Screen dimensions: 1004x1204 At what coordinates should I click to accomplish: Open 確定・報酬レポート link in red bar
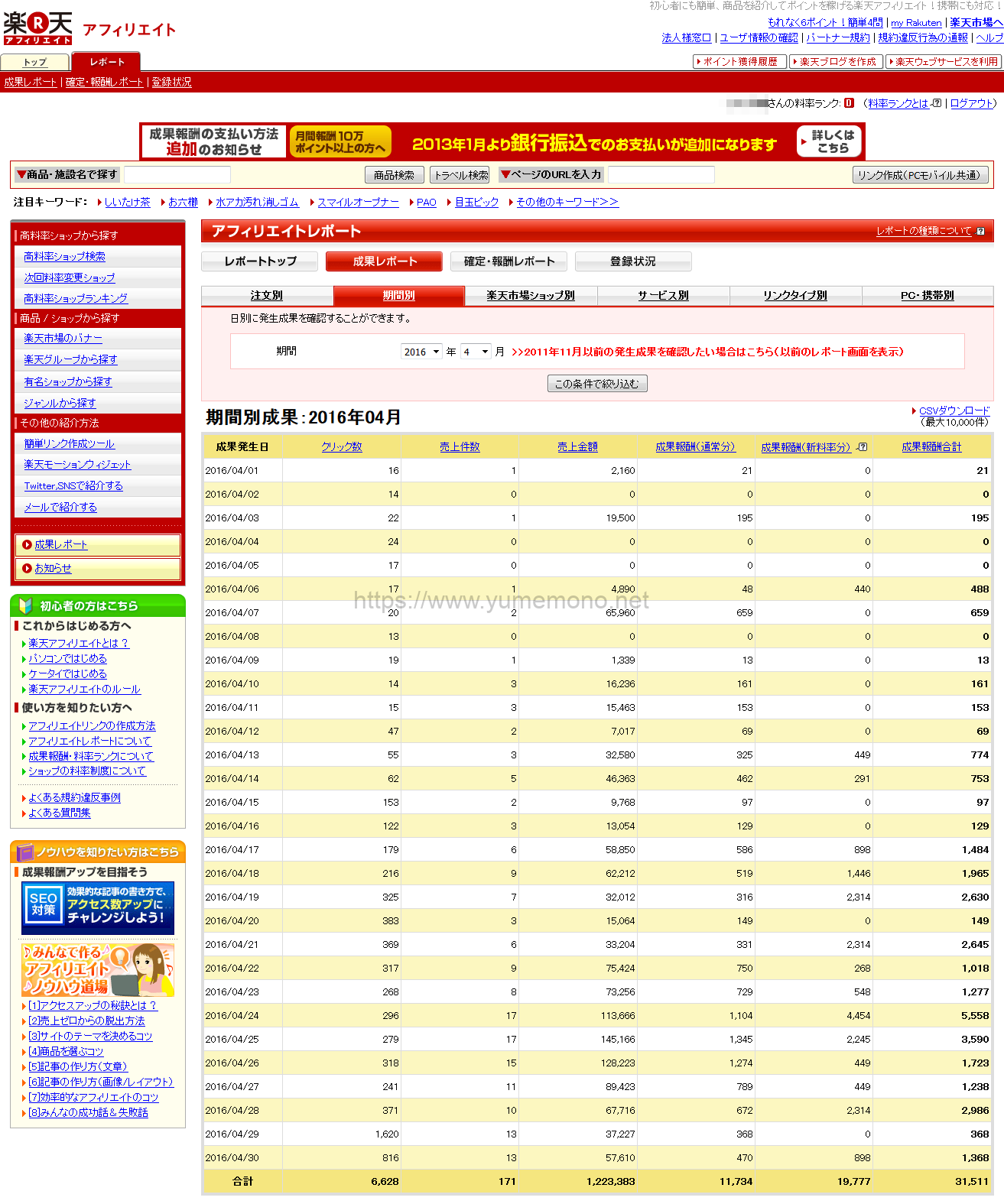(104, 83)
